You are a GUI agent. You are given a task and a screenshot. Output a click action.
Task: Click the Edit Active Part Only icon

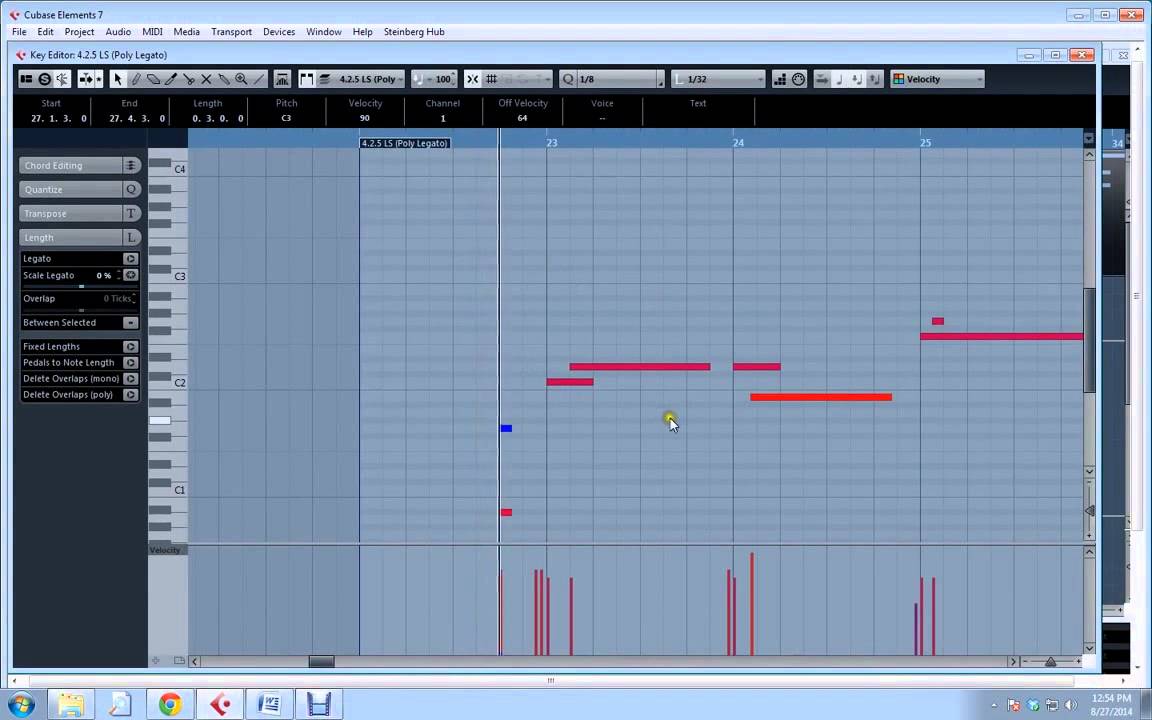point(324,79)
